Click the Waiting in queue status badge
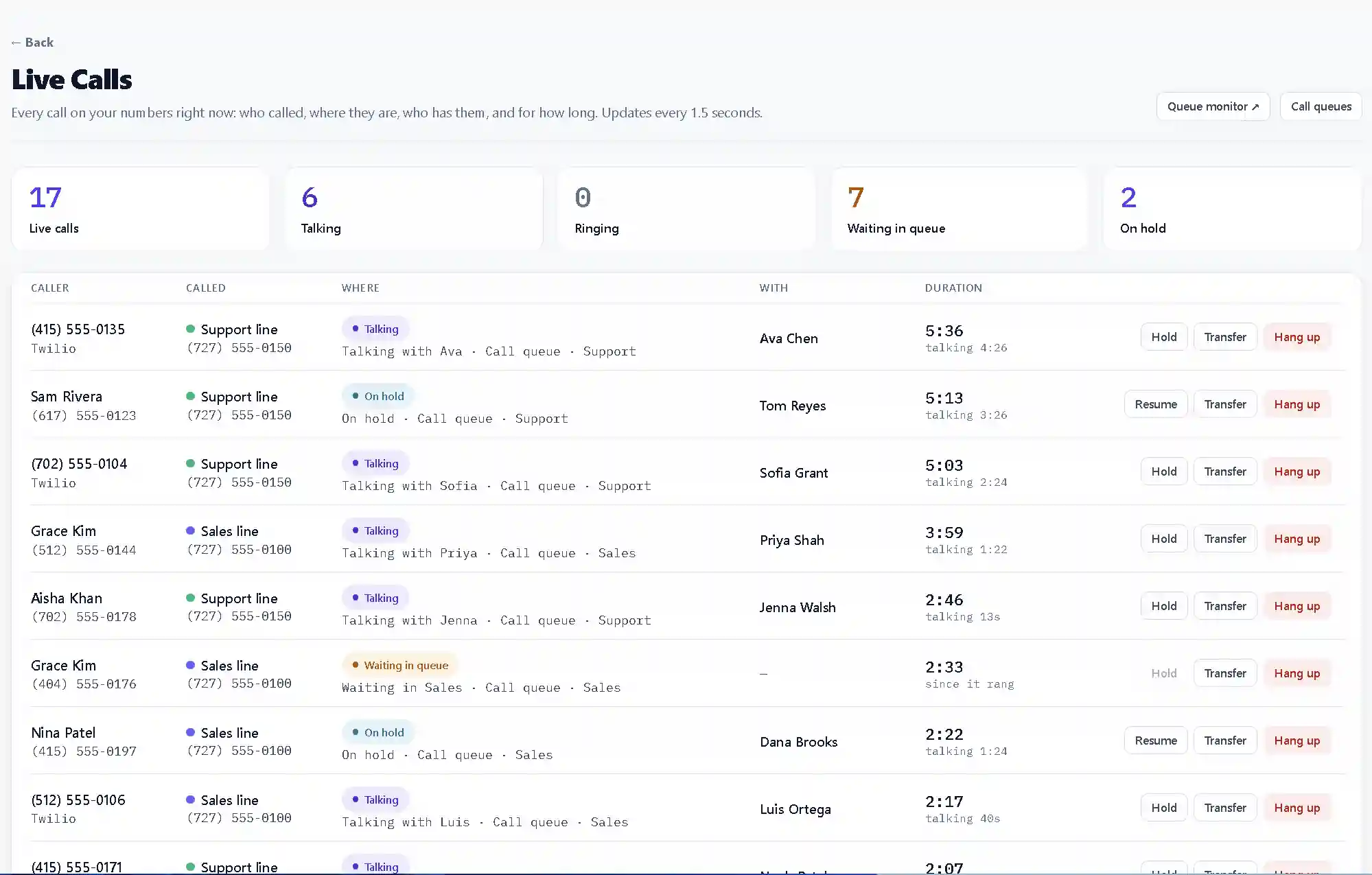 coord(399,665)
